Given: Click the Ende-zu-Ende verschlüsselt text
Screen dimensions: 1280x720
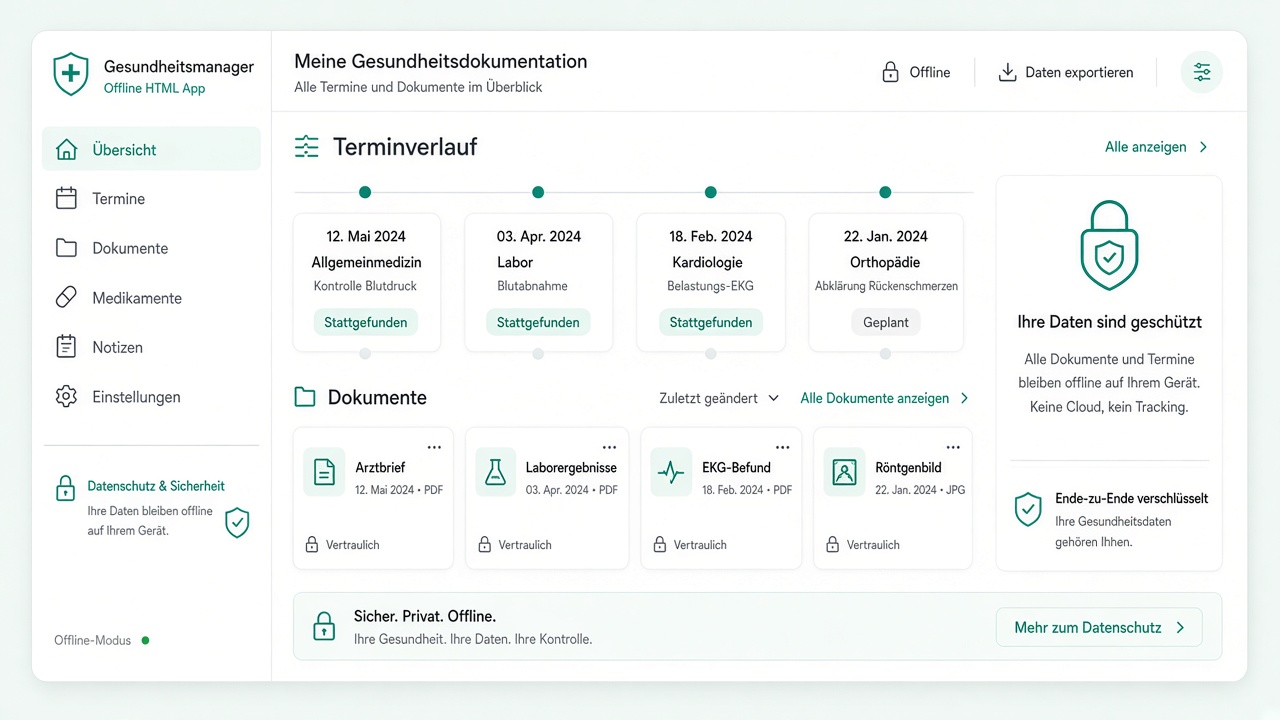Looking at the screenshot, I should 1132,498.
